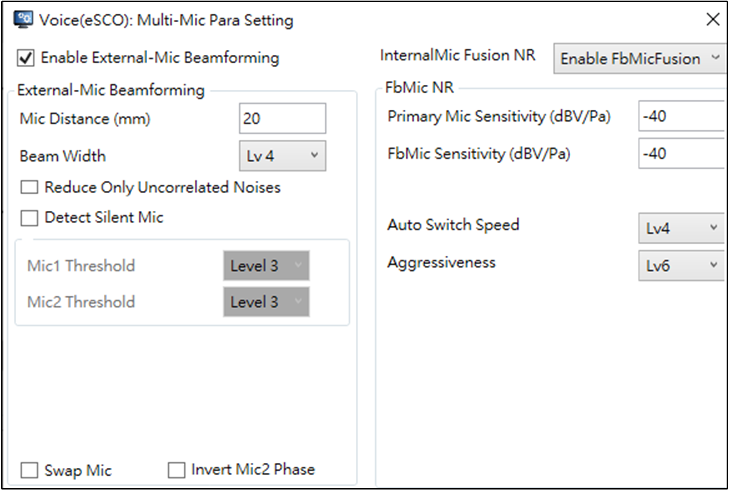Click the Mic1 Threshold dropdown
This screenshot has width=729, height=490.
pos(266,265)
